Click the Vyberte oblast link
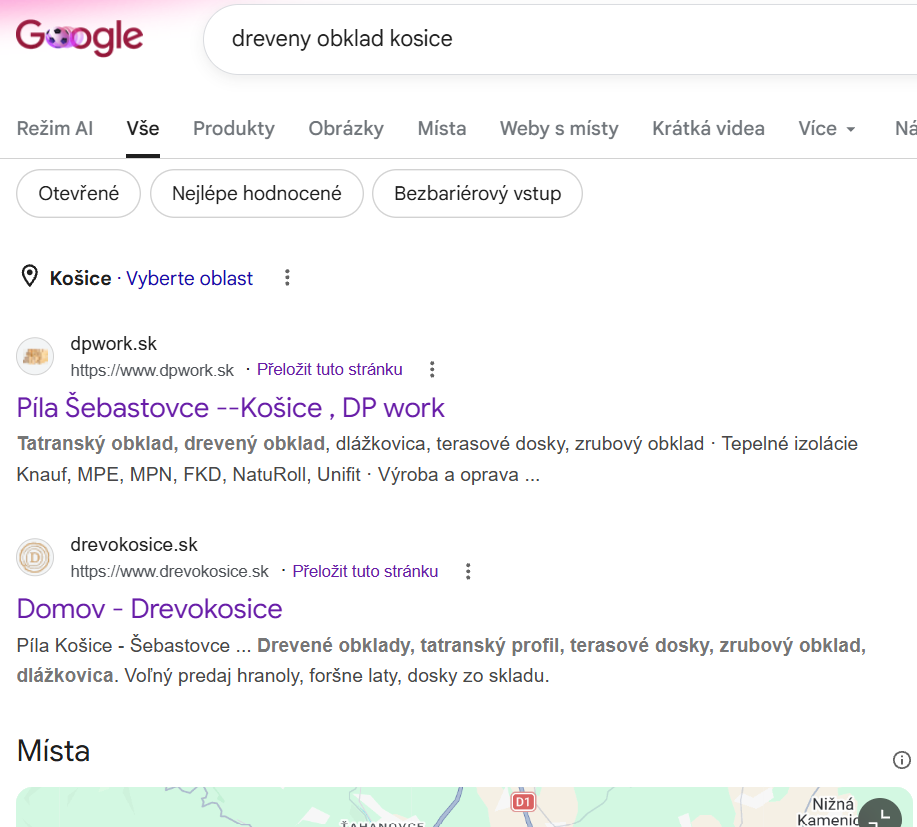Viewport: 917px width, 827px height. tap(189, 278)
